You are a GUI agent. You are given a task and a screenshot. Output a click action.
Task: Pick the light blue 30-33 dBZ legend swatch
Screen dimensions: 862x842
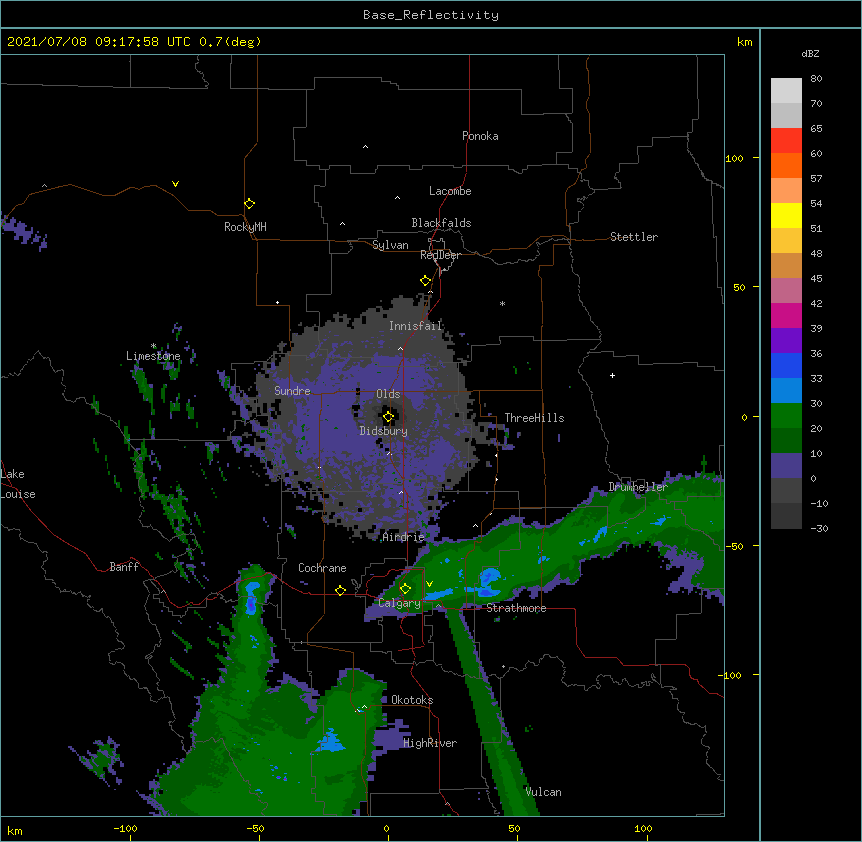click(786, 390)
